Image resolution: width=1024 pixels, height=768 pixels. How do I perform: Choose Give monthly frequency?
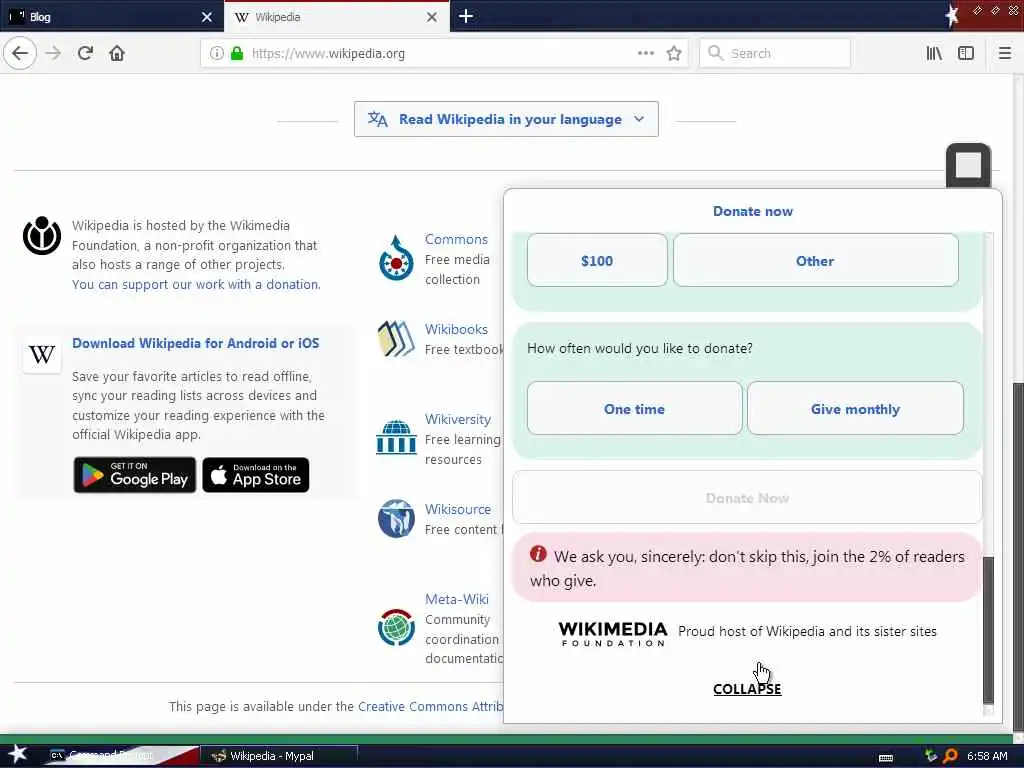tap(855, 409)
